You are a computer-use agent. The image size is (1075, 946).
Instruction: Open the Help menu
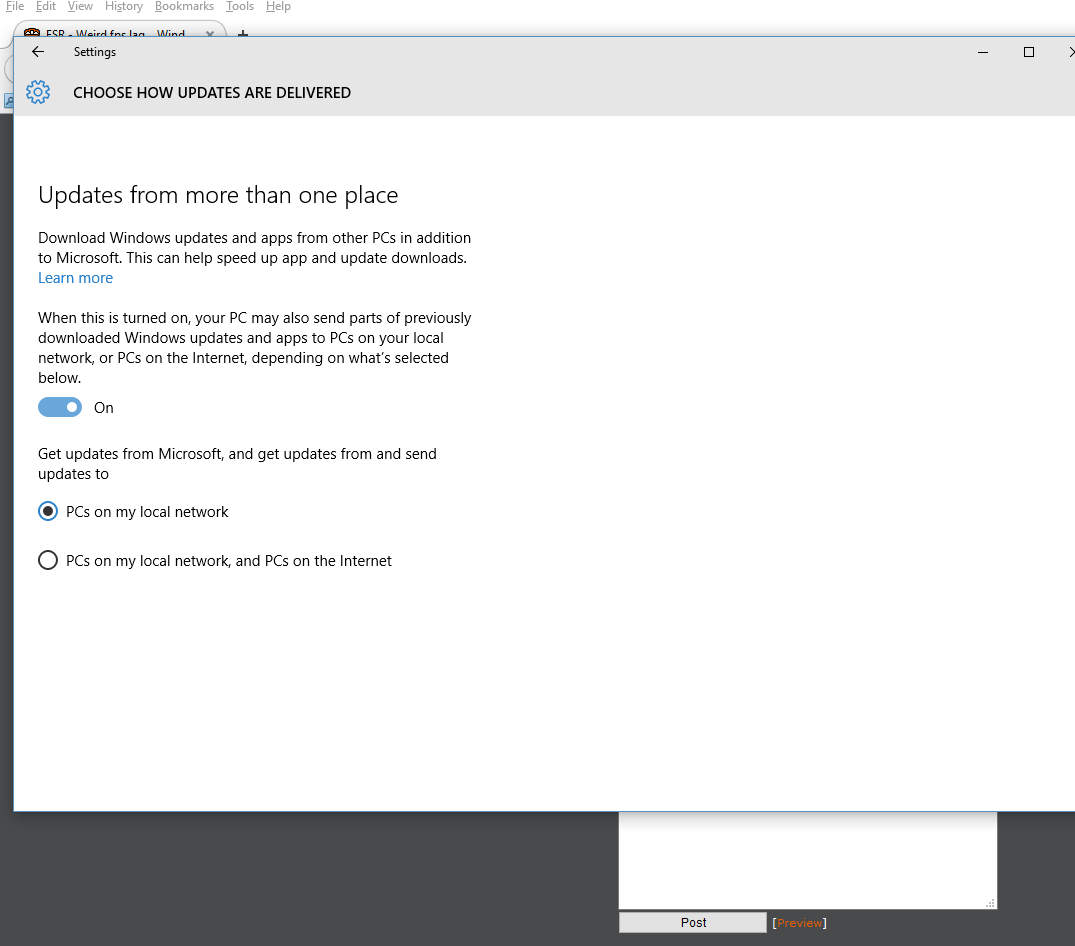click(x=278, y=6)
